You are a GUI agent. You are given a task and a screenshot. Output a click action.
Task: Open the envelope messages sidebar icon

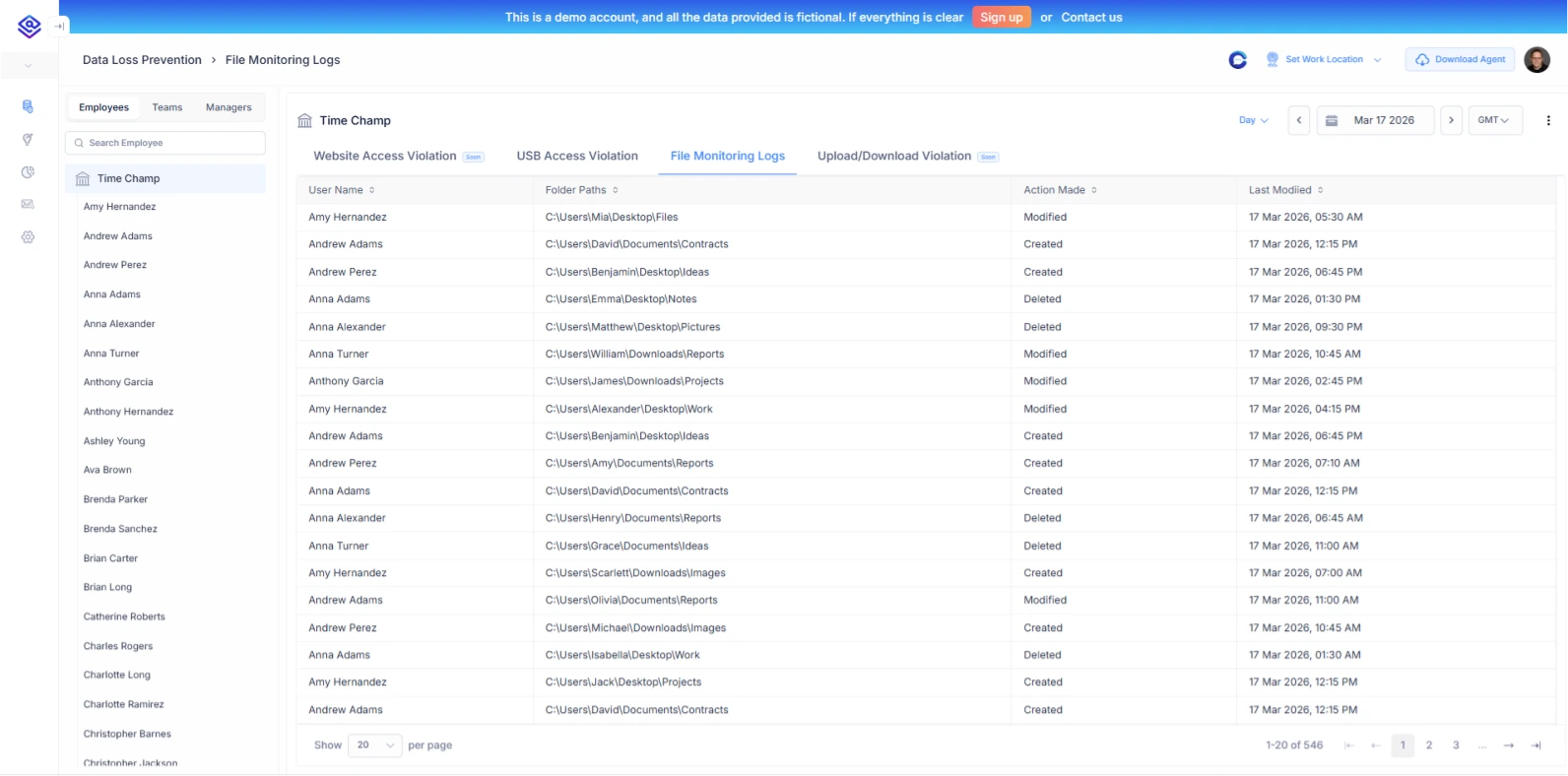[x=28, y=205]
